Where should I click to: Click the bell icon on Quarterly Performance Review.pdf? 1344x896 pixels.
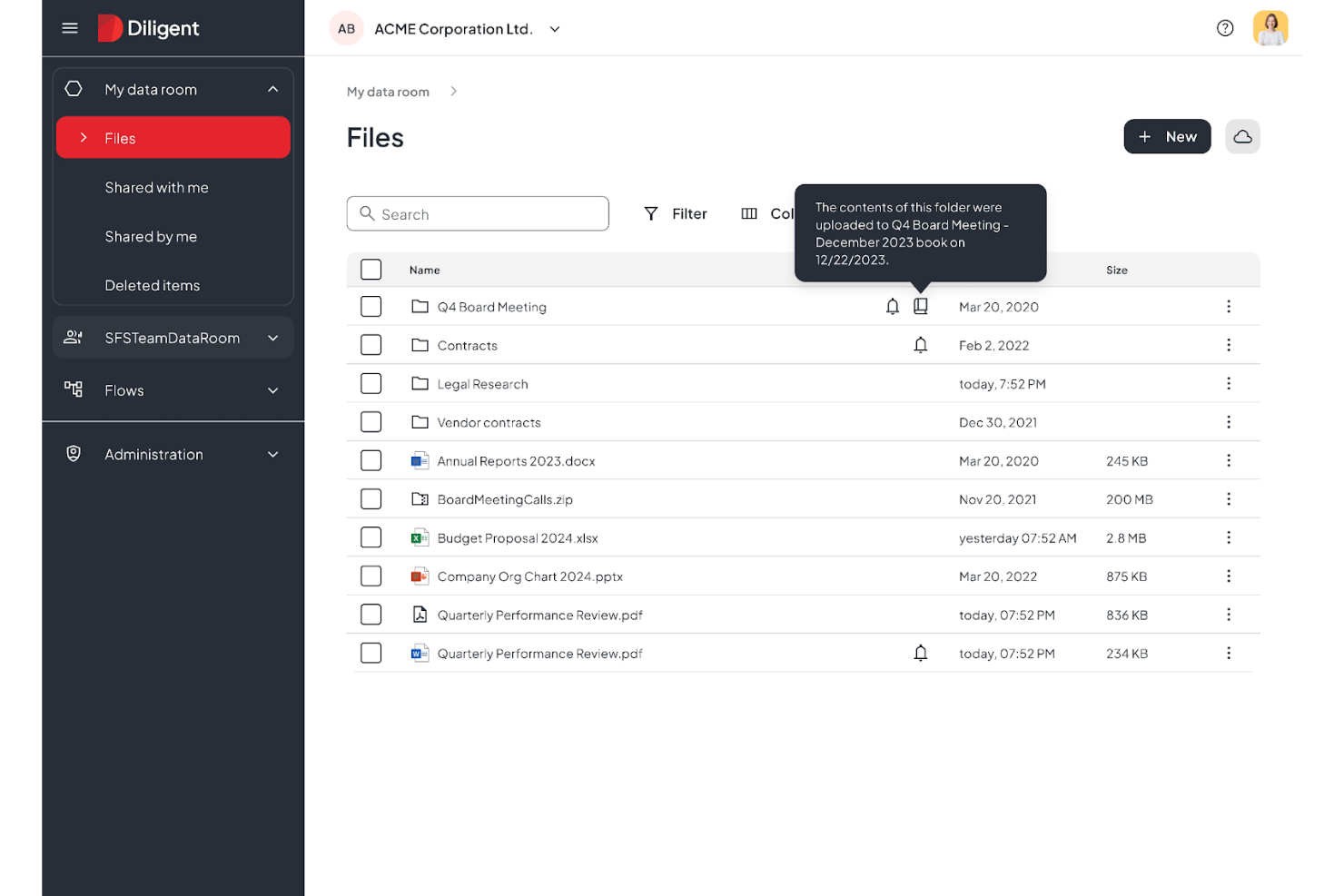pos(921,653)
